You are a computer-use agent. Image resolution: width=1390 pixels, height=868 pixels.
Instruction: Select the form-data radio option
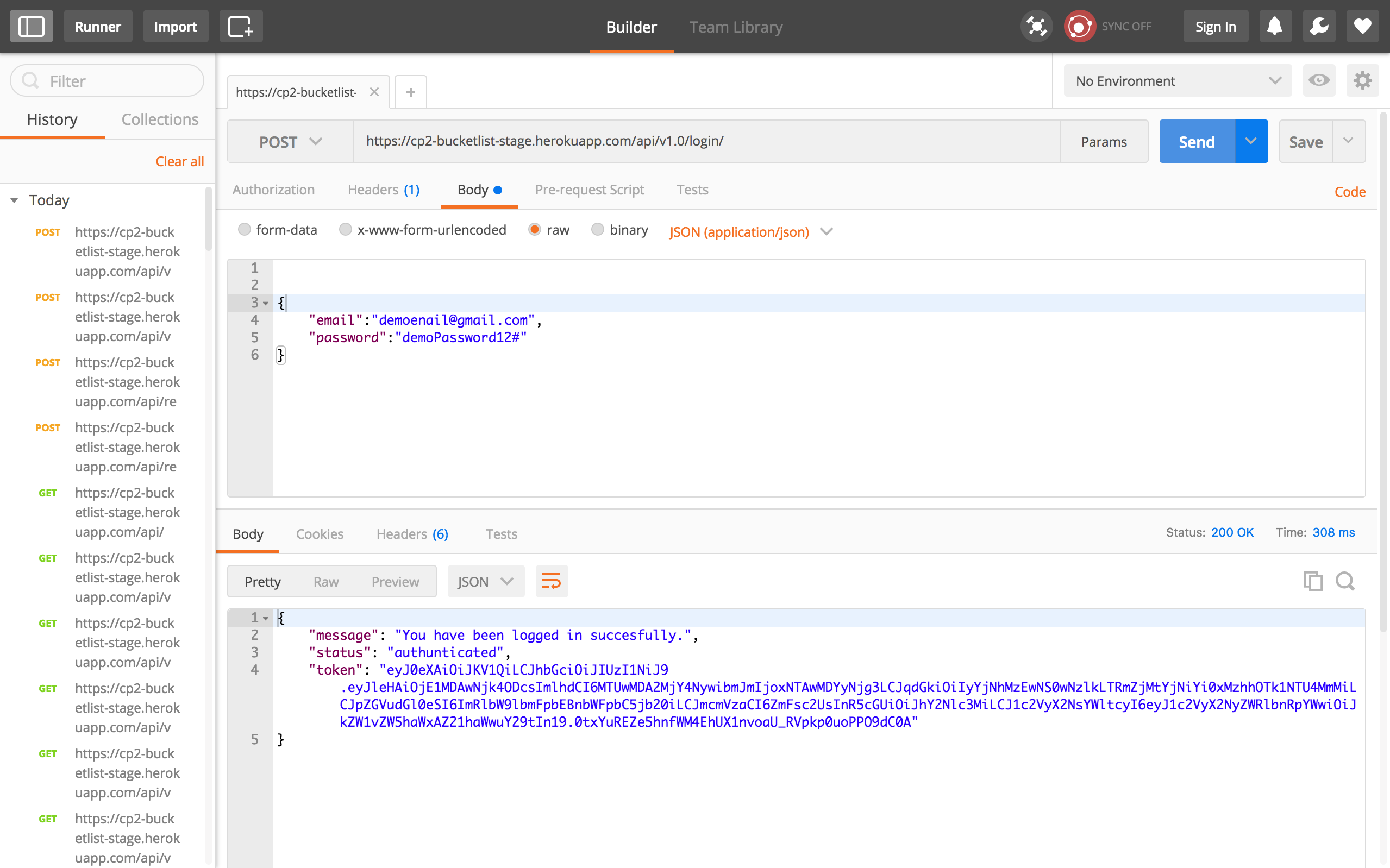(245, 230)
